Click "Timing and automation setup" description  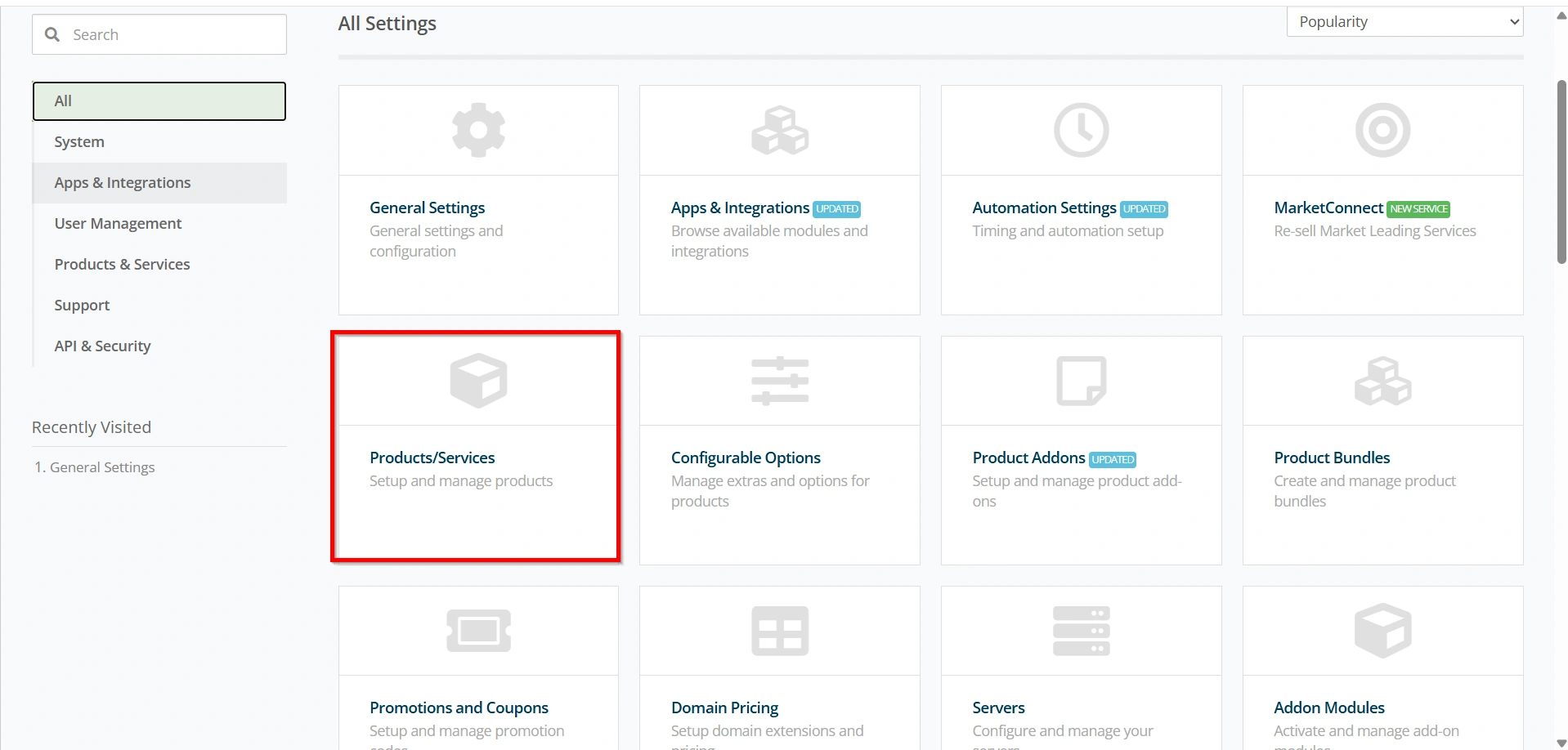(1068, 231)
